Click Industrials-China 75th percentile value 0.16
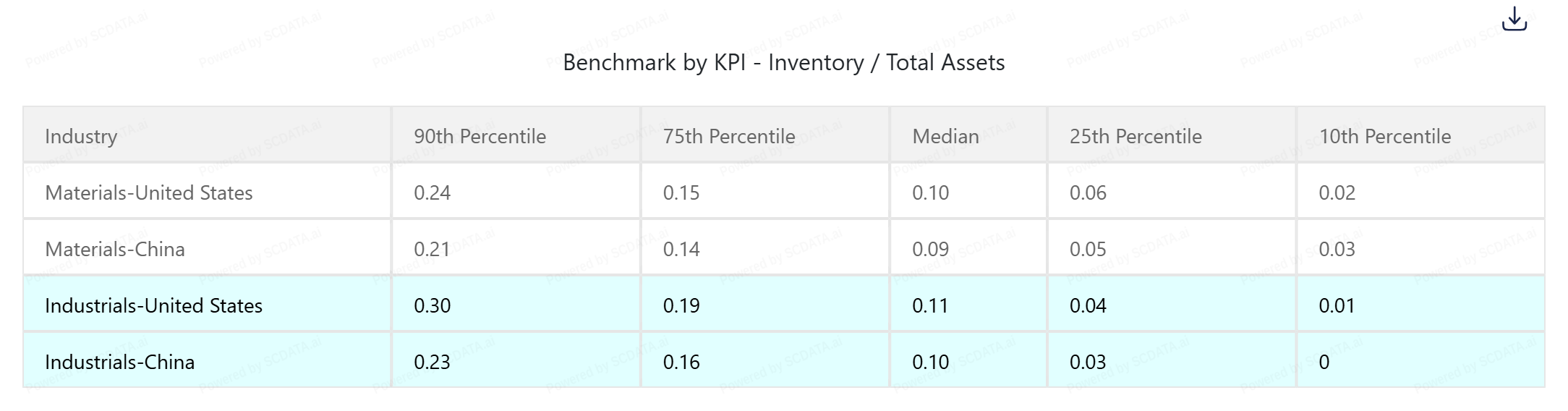Viewport: 1568px width, 411px height. click(x=681, y=362)
